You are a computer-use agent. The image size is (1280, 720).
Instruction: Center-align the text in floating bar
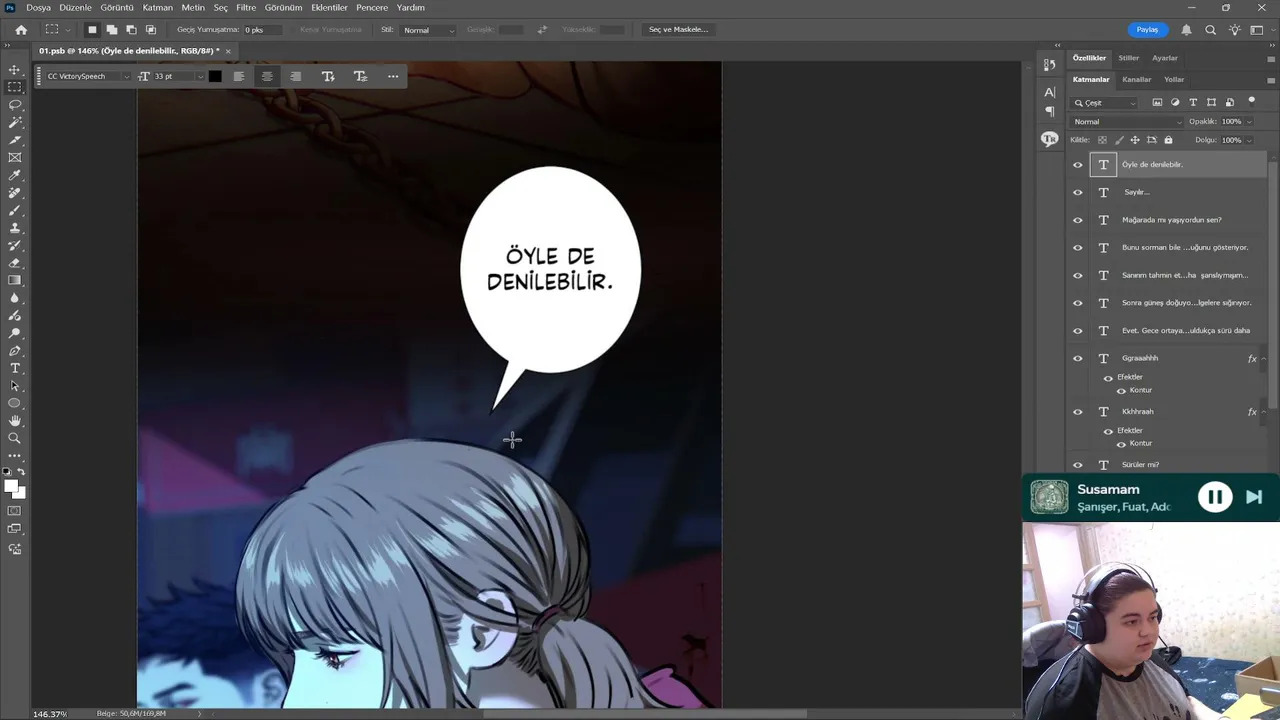coord(267,76)
